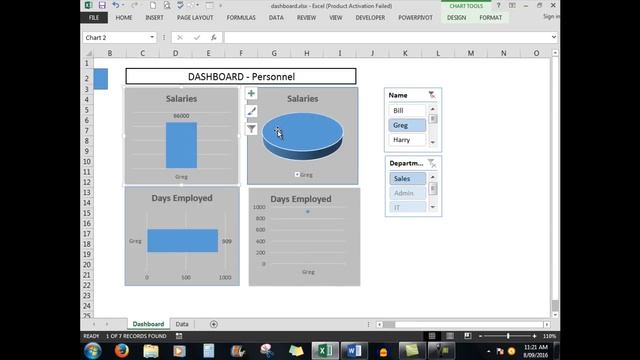640x360 pixels.
Task: Open the Calculator from the taskbar
Action: 209,351
